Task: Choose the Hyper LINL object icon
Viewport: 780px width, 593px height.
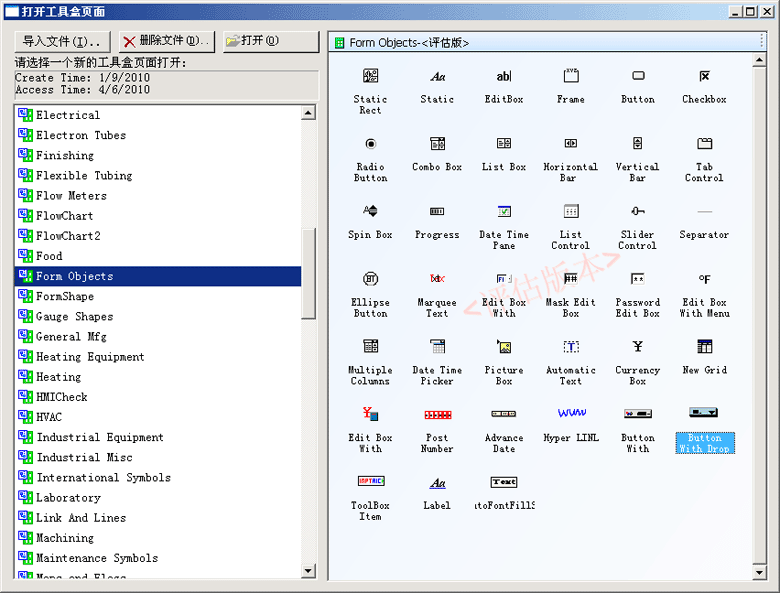Action: (571, 414)
